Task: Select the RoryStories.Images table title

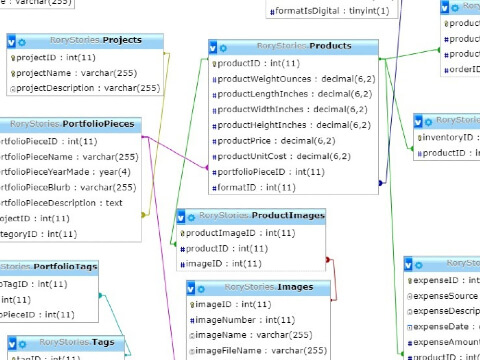Action: (x=269, y=287)
